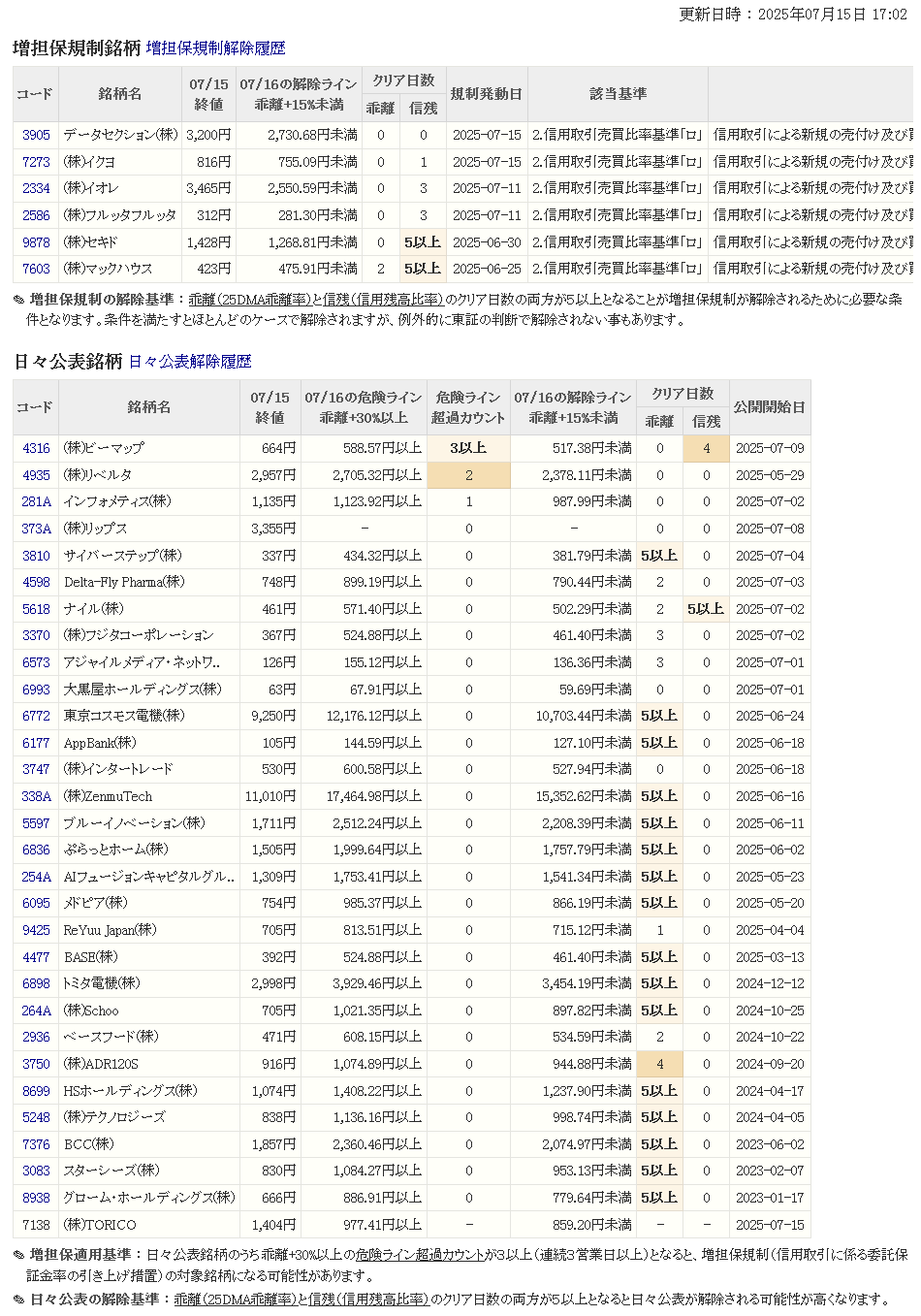The height and width of the screenshot is (1316, 921).
Task: Open stock code 7603 link
Action: tap(36, 269)
